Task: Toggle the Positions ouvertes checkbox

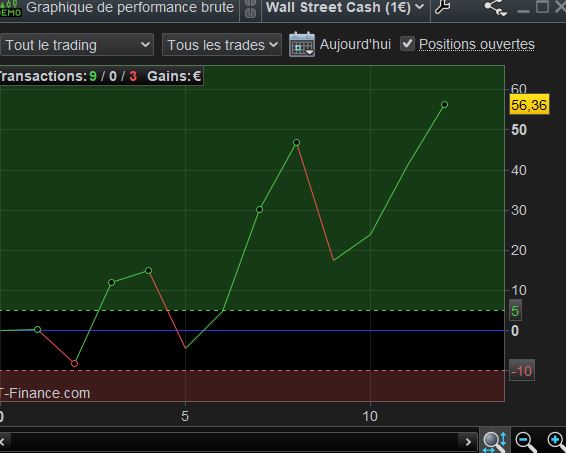Action: pyautogui.click(x=407, y=44)
